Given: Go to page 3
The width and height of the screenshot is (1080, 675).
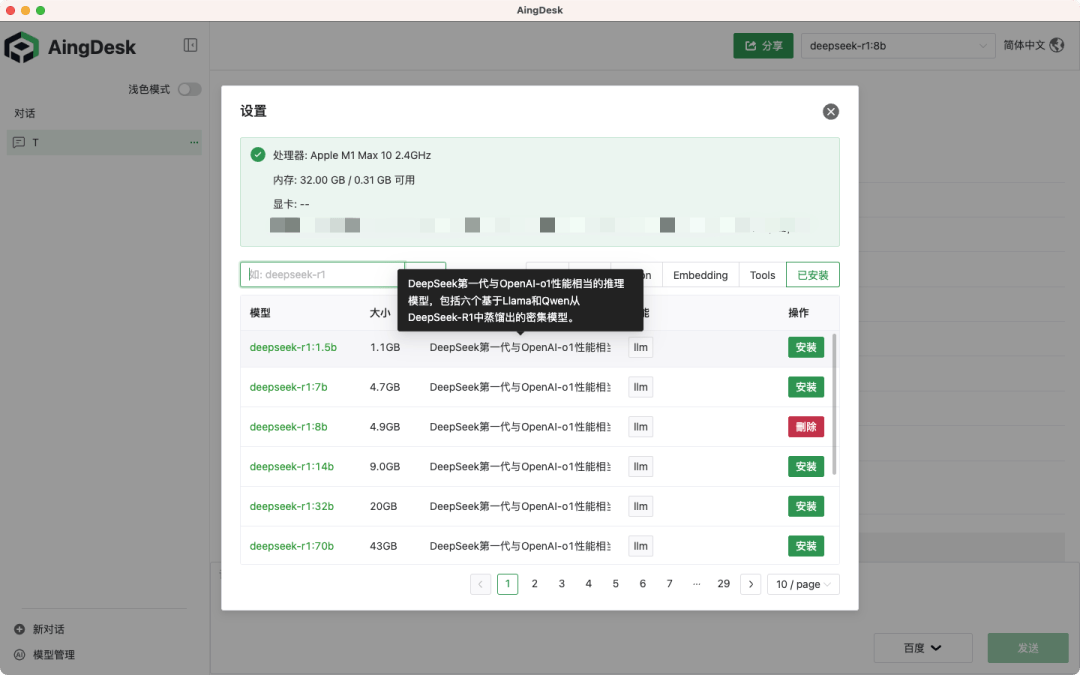Looking at the screenshot, I should click(561, 584).
